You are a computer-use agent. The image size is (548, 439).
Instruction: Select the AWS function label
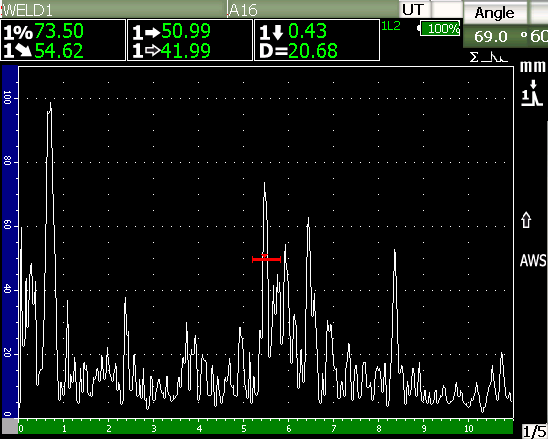[532, 260]
